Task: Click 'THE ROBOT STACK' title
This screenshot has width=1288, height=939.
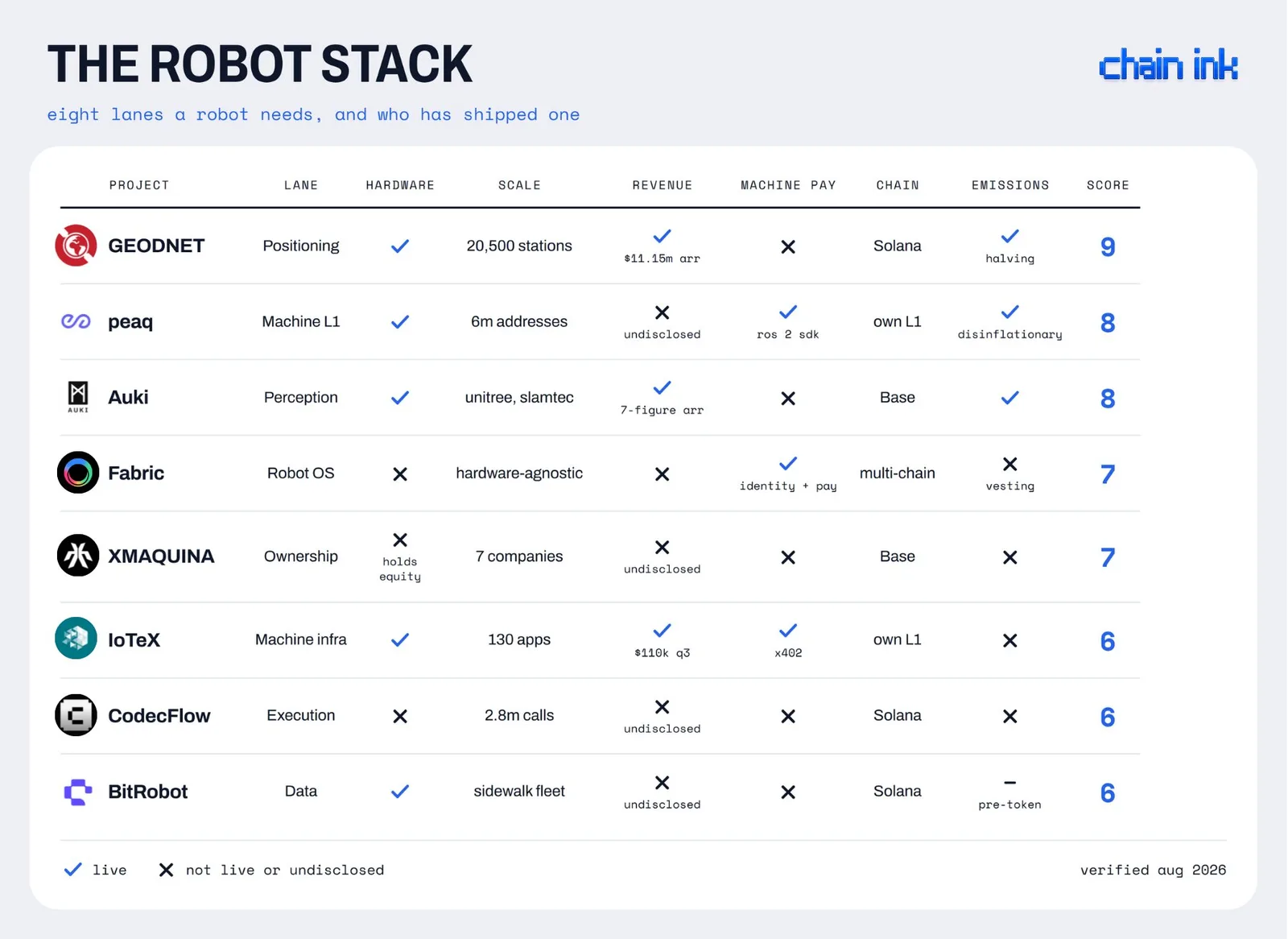Action: [x=260, y=64]
